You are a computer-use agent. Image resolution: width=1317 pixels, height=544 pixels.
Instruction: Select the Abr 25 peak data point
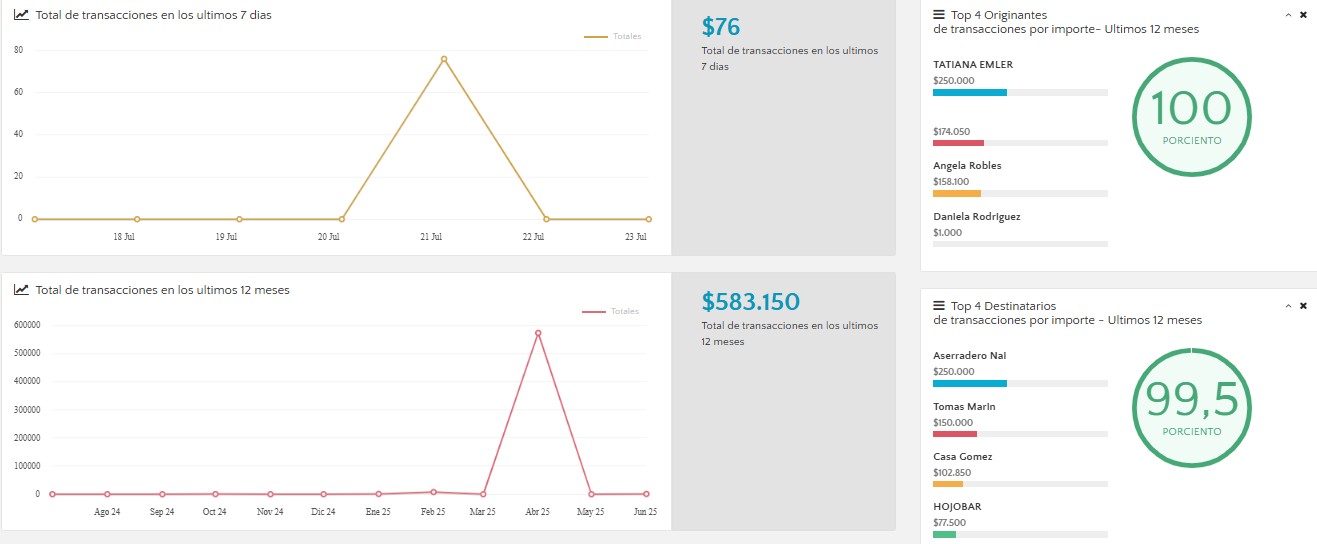(538, 333)
